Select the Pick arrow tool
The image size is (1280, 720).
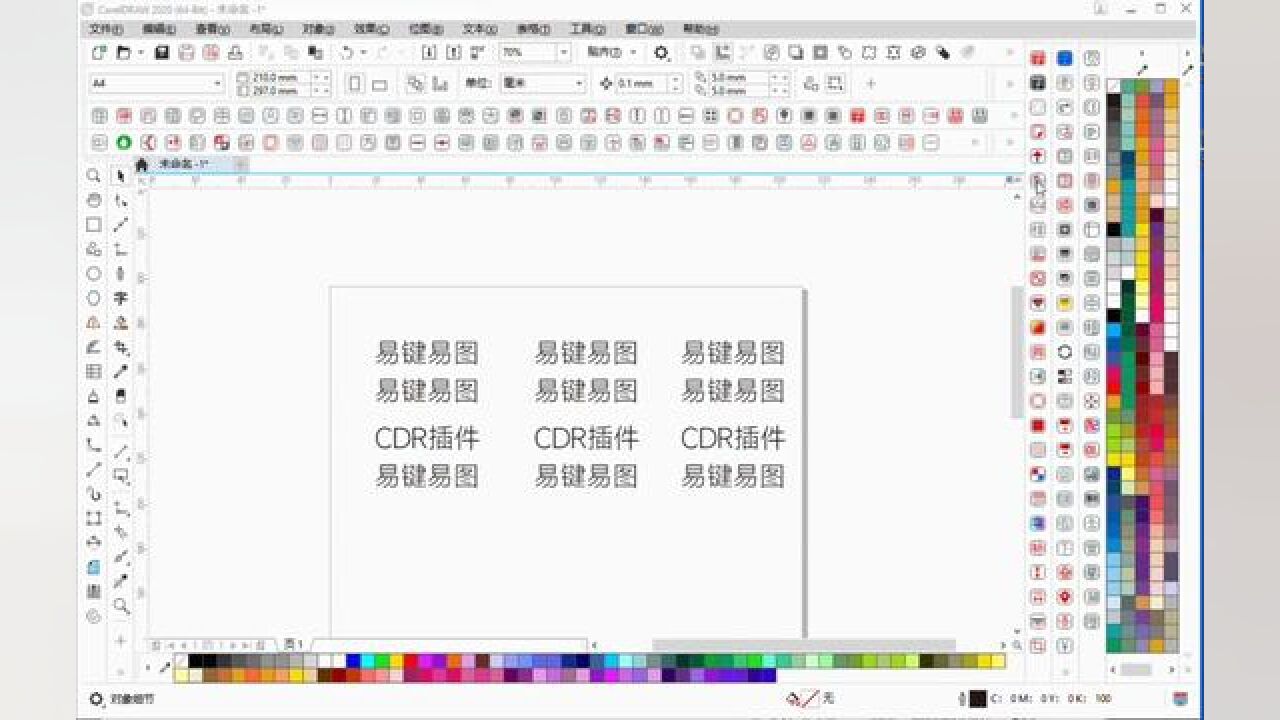[x=121, y=176]
